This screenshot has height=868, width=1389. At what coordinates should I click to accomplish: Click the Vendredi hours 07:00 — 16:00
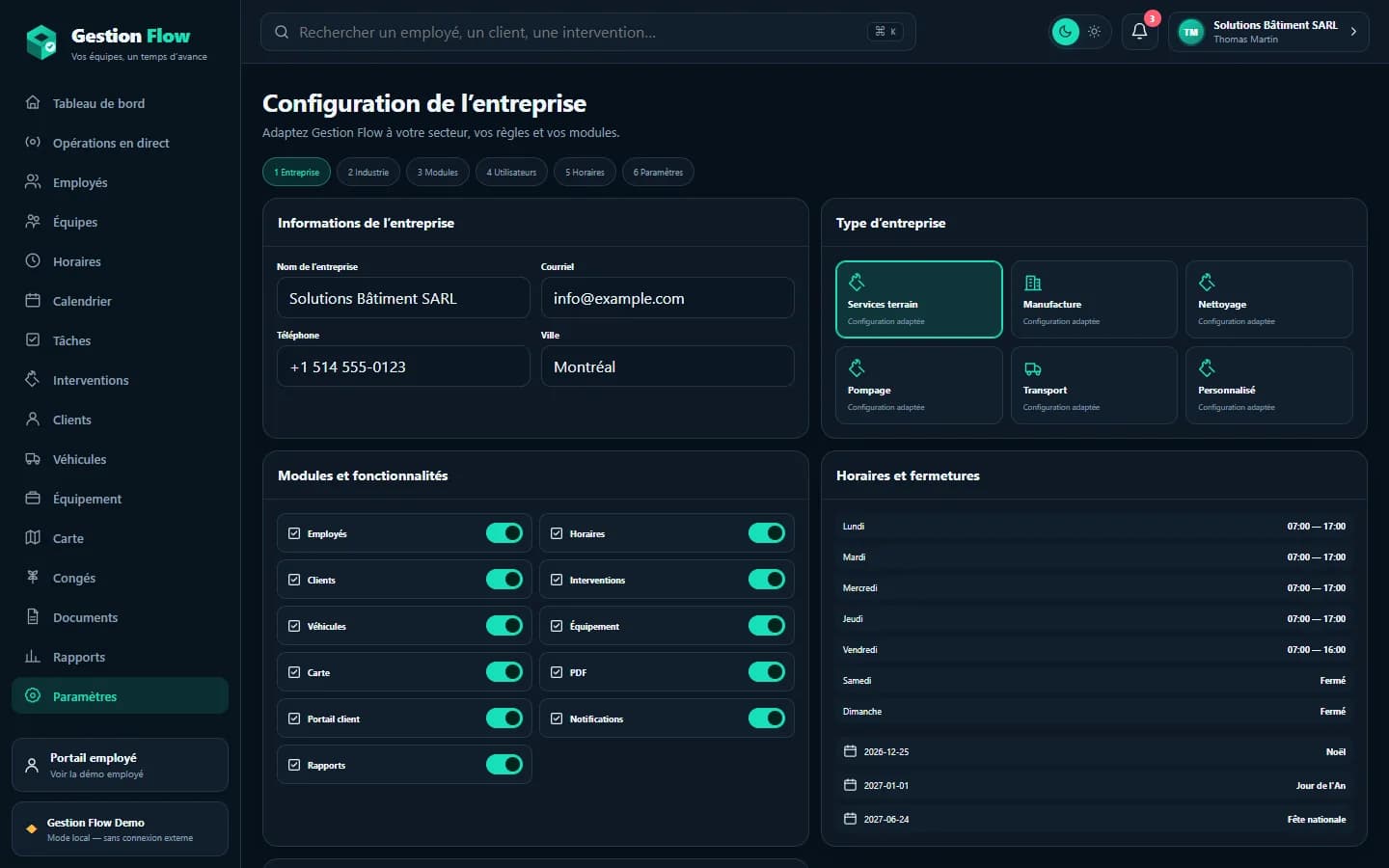point(1316,650)
